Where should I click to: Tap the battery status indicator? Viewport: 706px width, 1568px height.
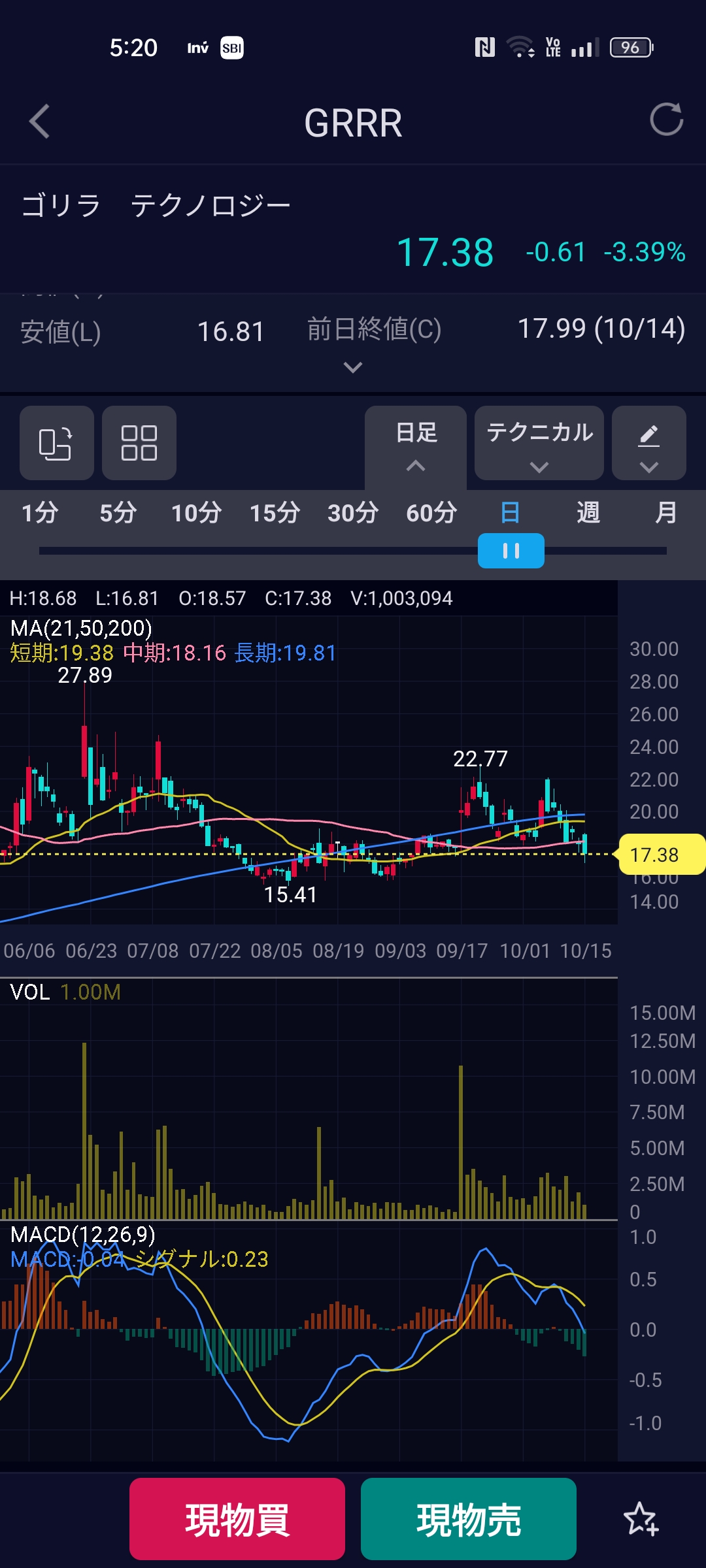(x=630, y=48)
